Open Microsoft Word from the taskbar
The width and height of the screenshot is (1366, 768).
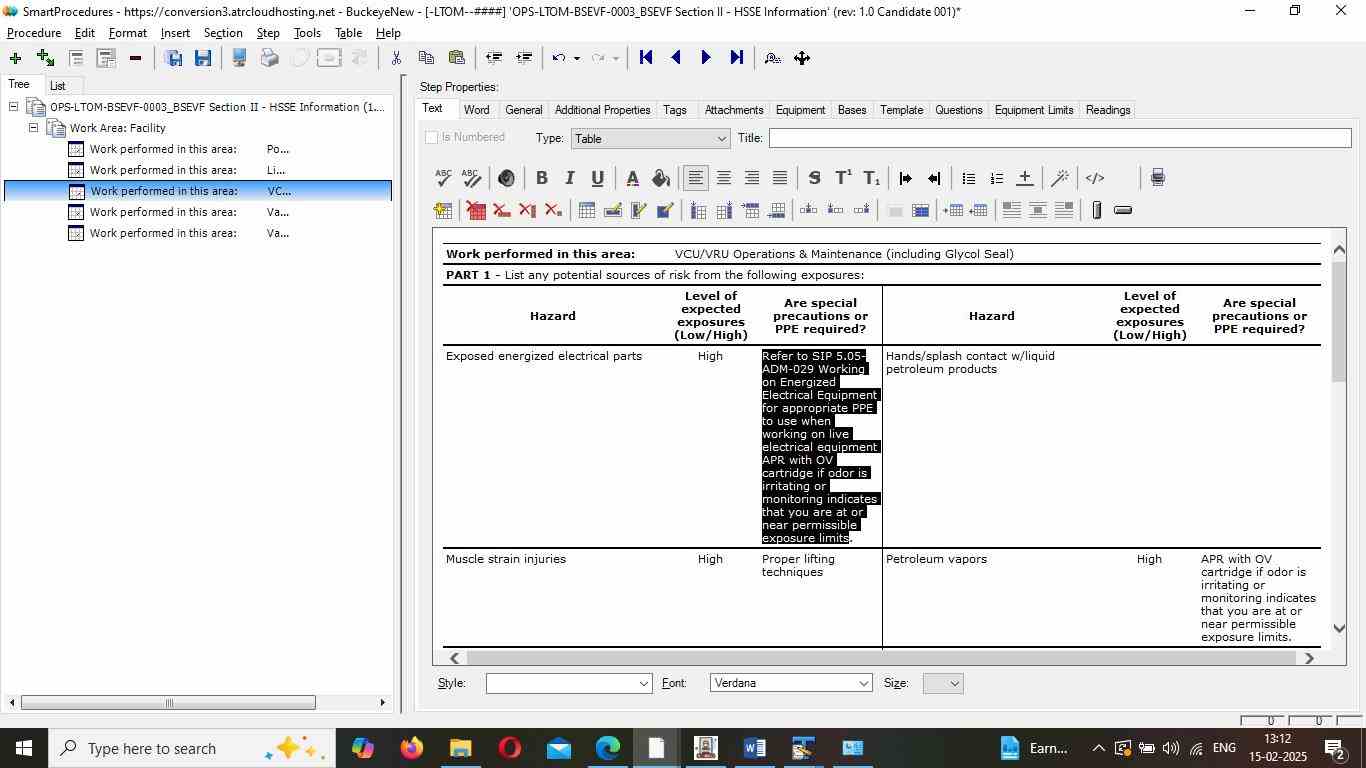[755, 748]
